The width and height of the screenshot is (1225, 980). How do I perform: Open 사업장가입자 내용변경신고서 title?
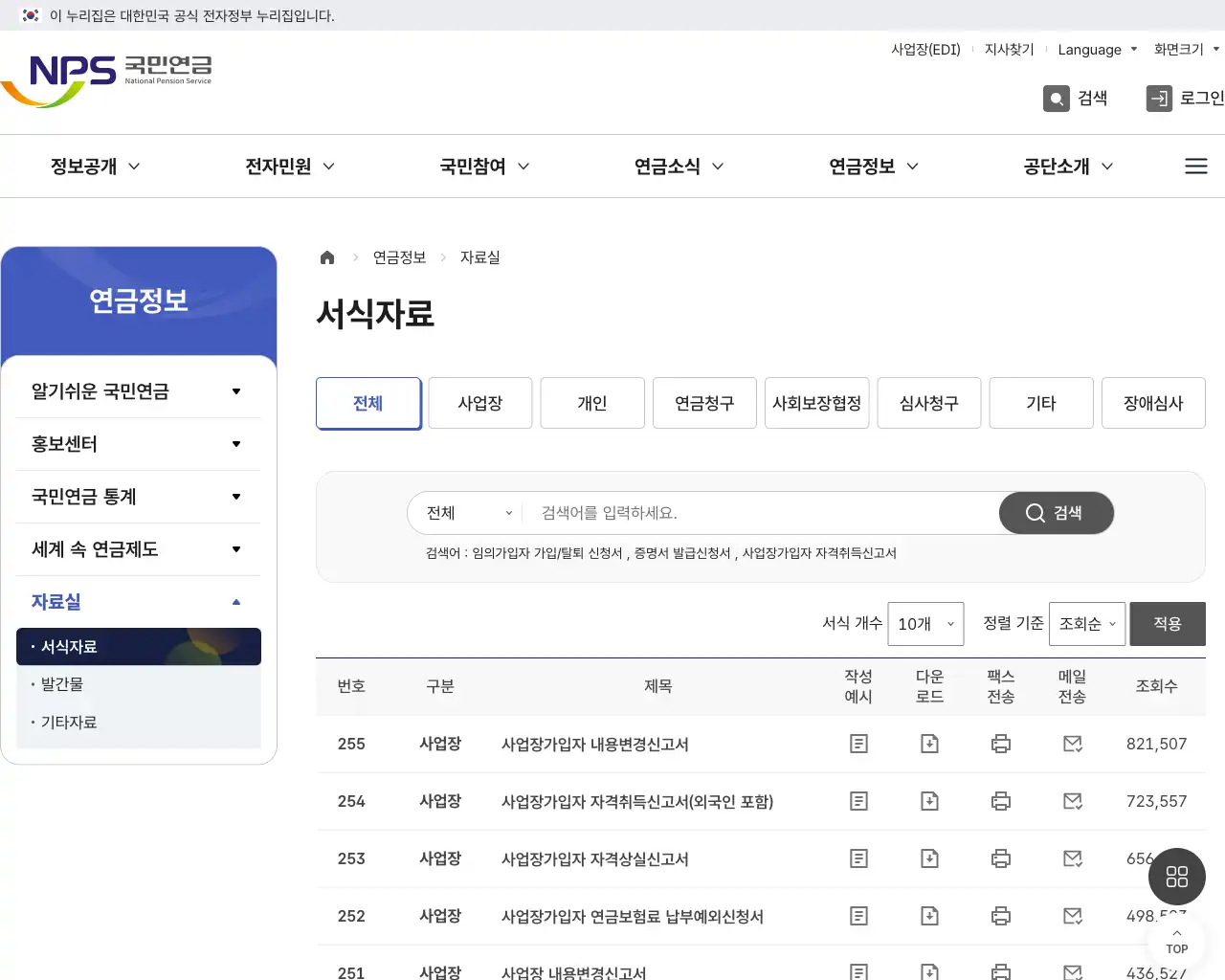click(595, 744)
